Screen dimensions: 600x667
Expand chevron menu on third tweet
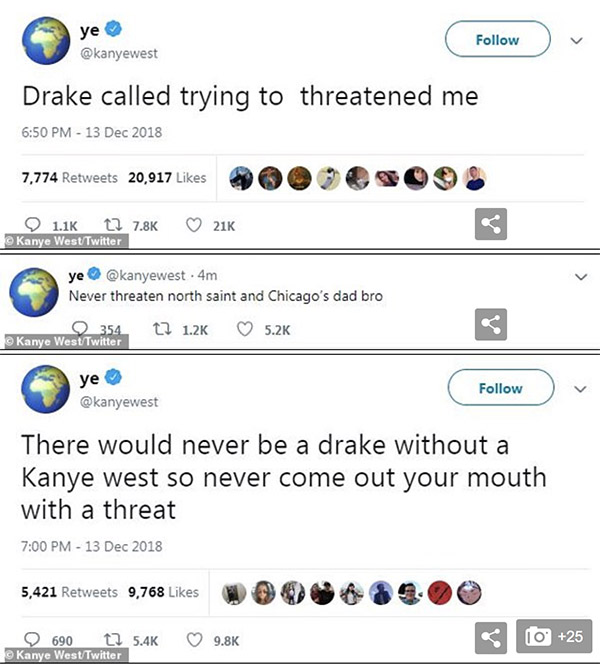point(580,389)
